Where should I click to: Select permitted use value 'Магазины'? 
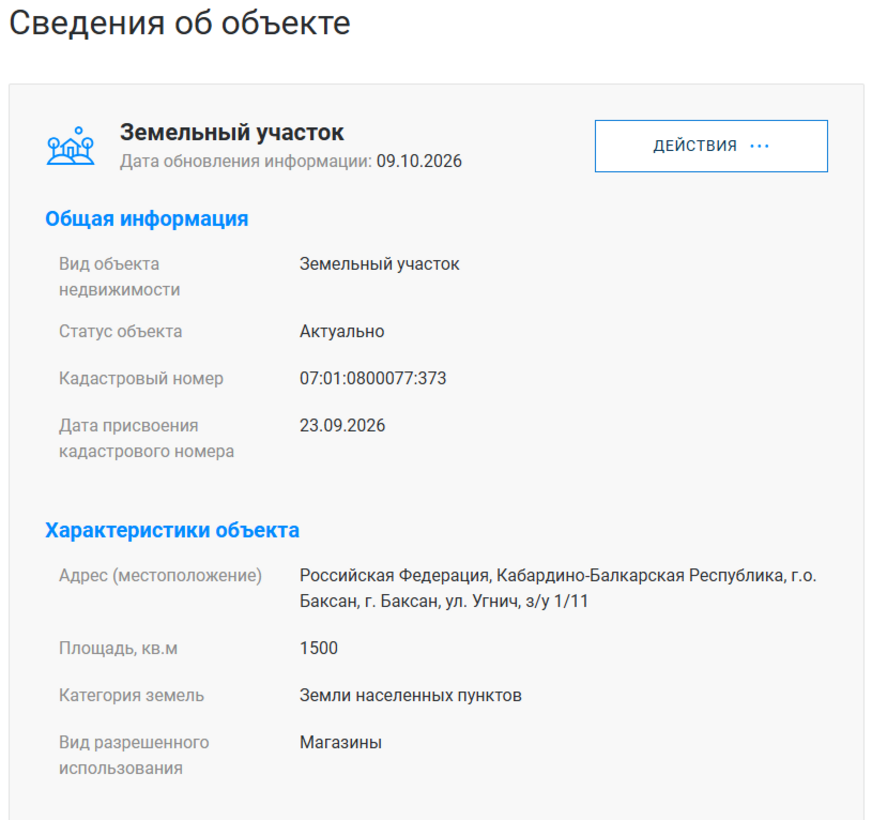tap(340, 743)
